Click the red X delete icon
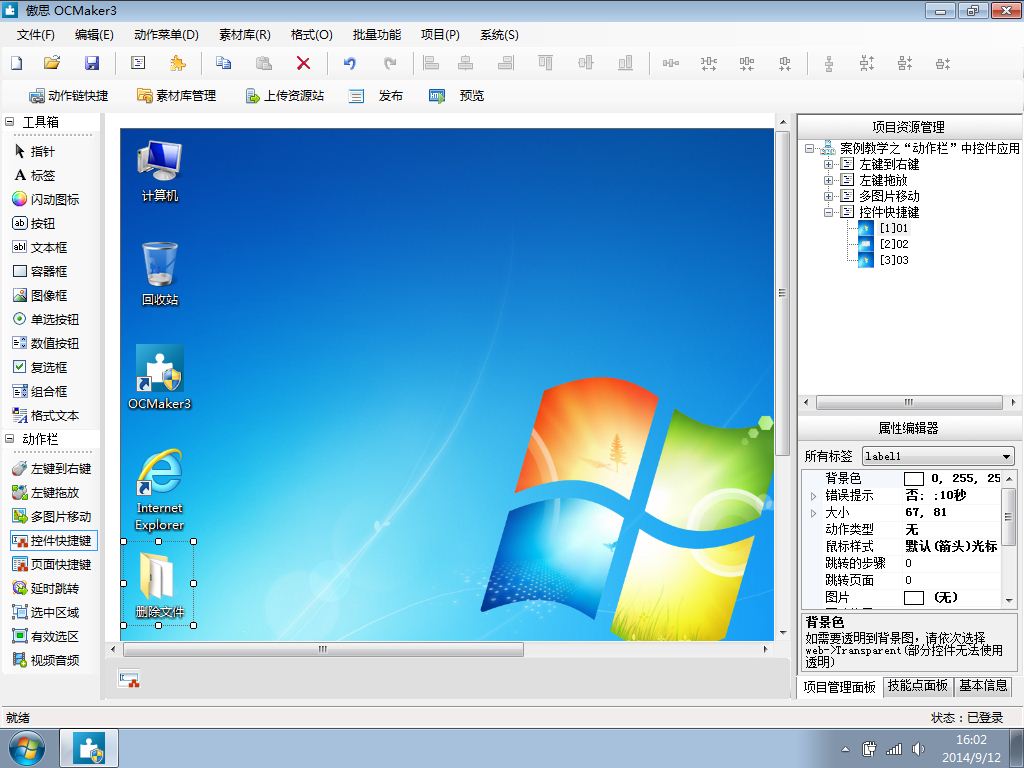Viewport: 1024px width, 768px height. [303, 63]
